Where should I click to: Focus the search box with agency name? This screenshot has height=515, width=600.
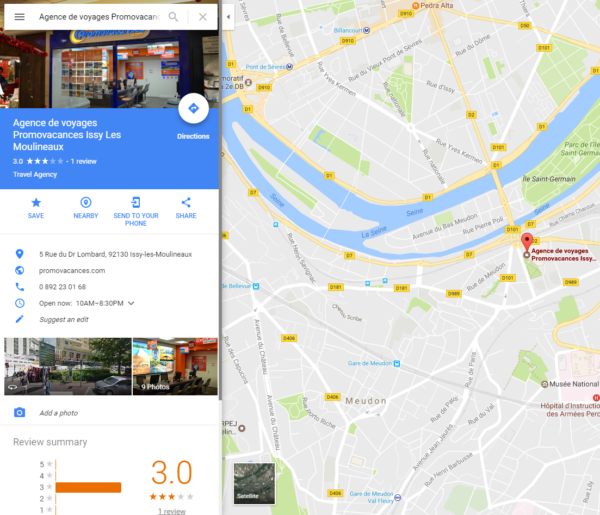(x=99, y=17)
